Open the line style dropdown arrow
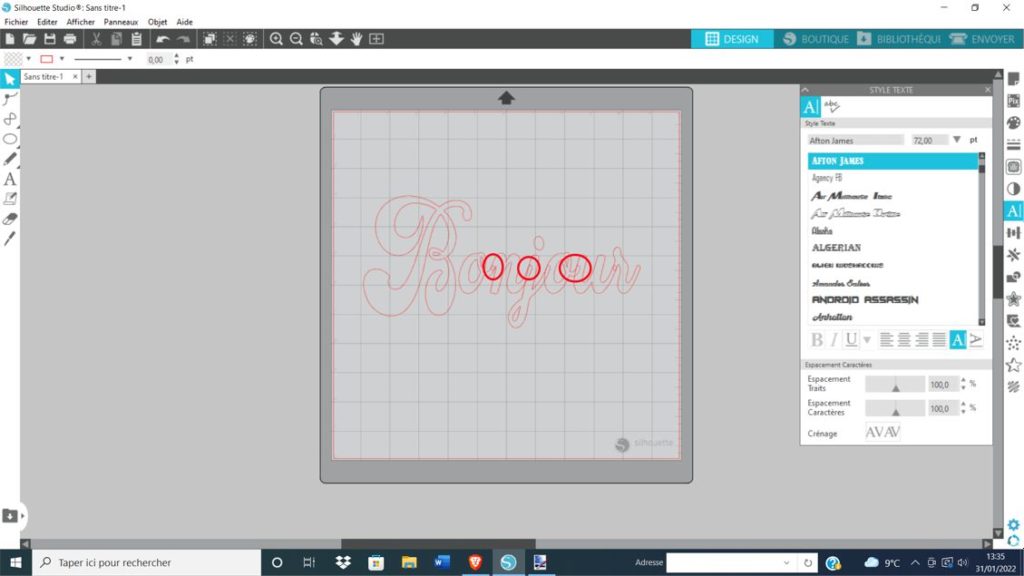Image resolution: width=1024 pixels, height=576 pixels. click(x=130, y=59)
